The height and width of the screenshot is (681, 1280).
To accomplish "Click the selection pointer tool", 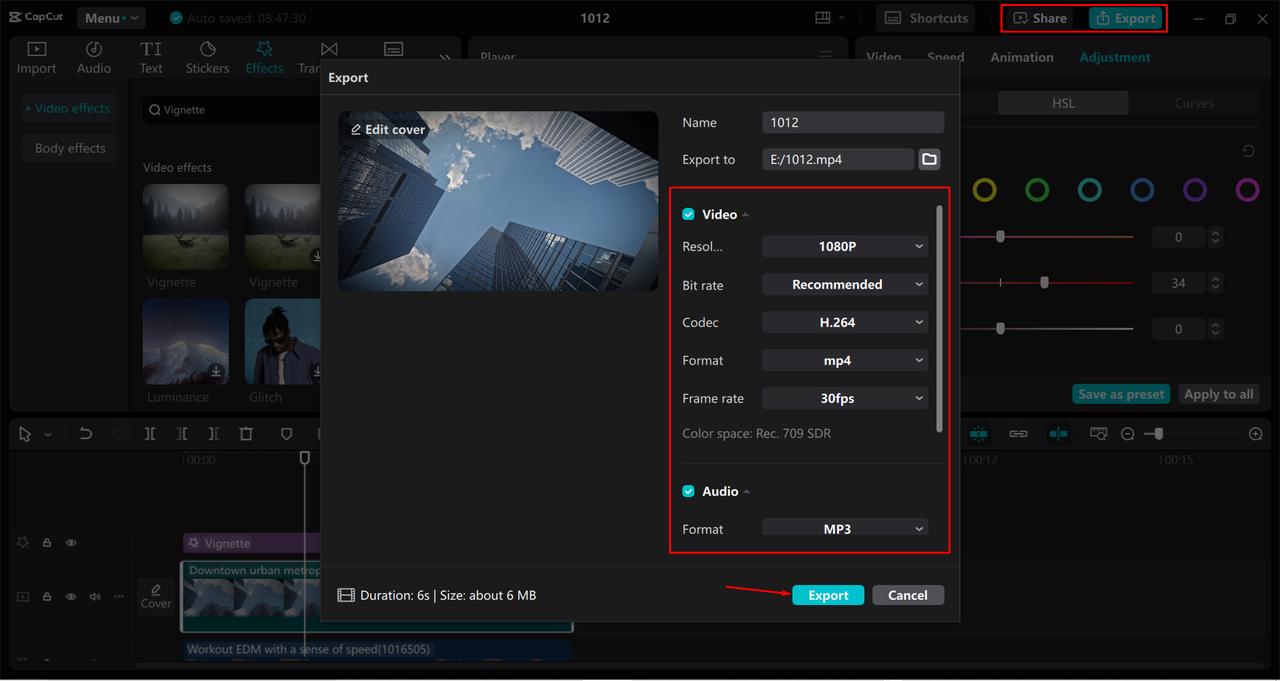I will coord(25,434).
